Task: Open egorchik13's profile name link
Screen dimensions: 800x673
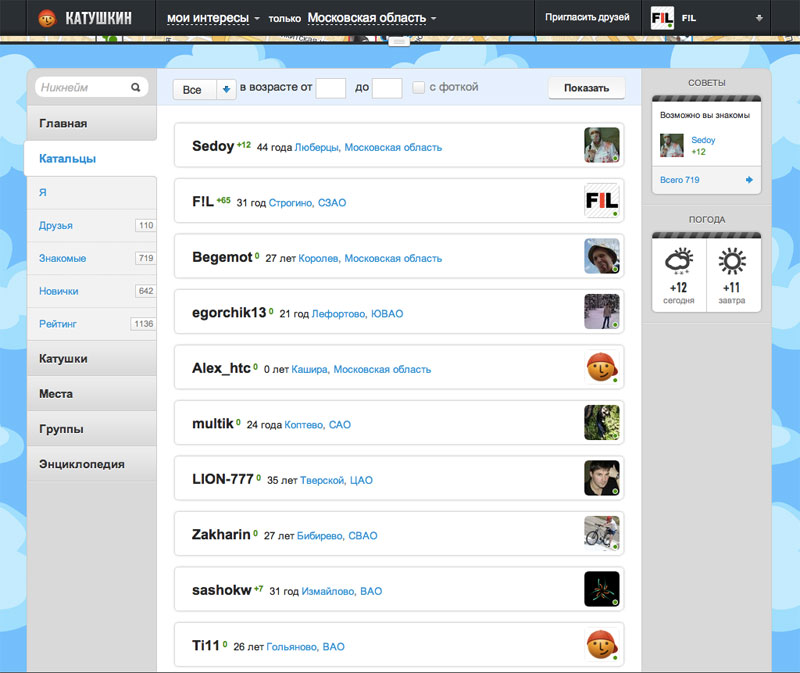Action: 229,312
